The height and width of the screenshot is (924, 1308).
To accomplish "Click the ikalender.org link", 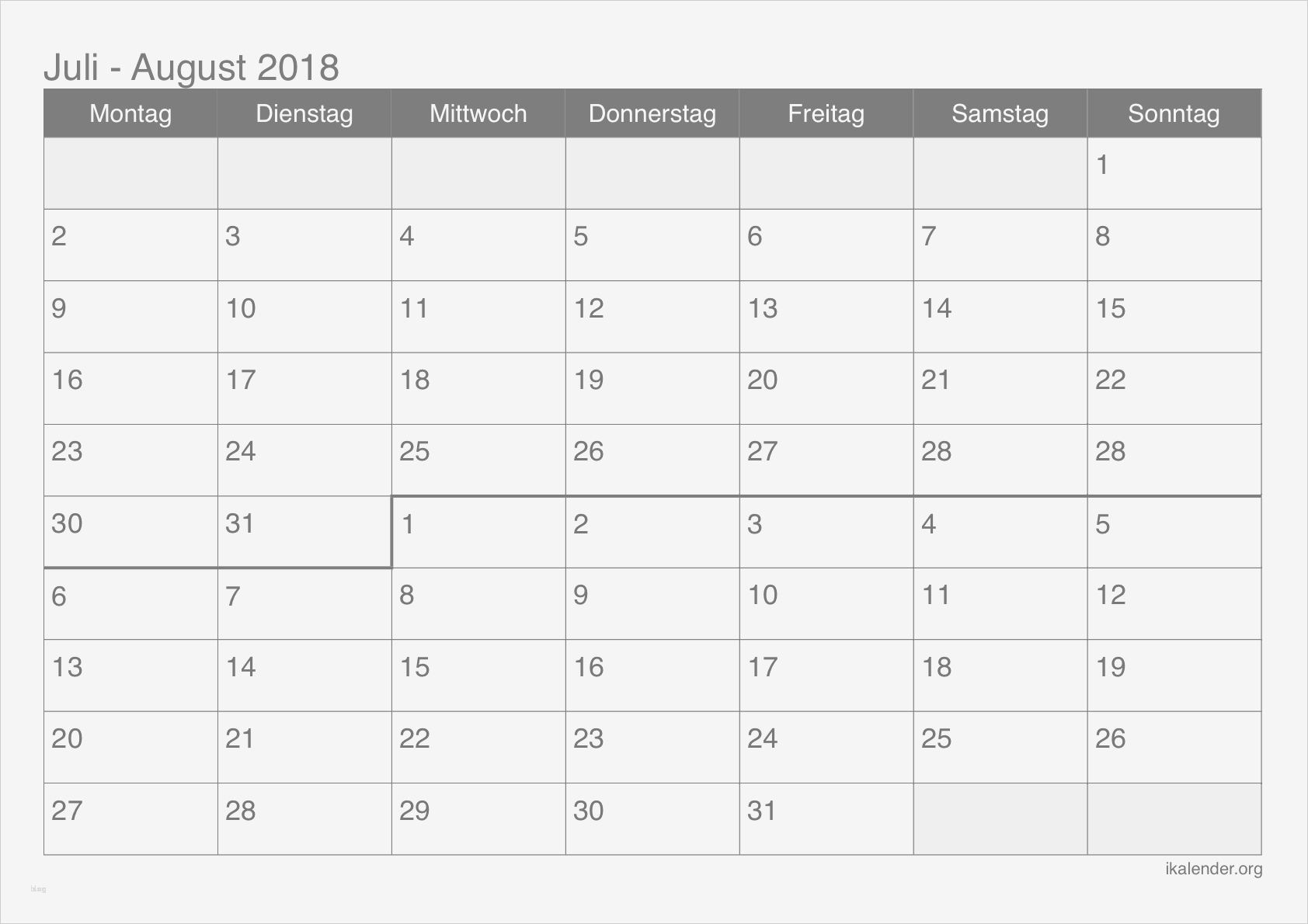I will [1213, 869].
